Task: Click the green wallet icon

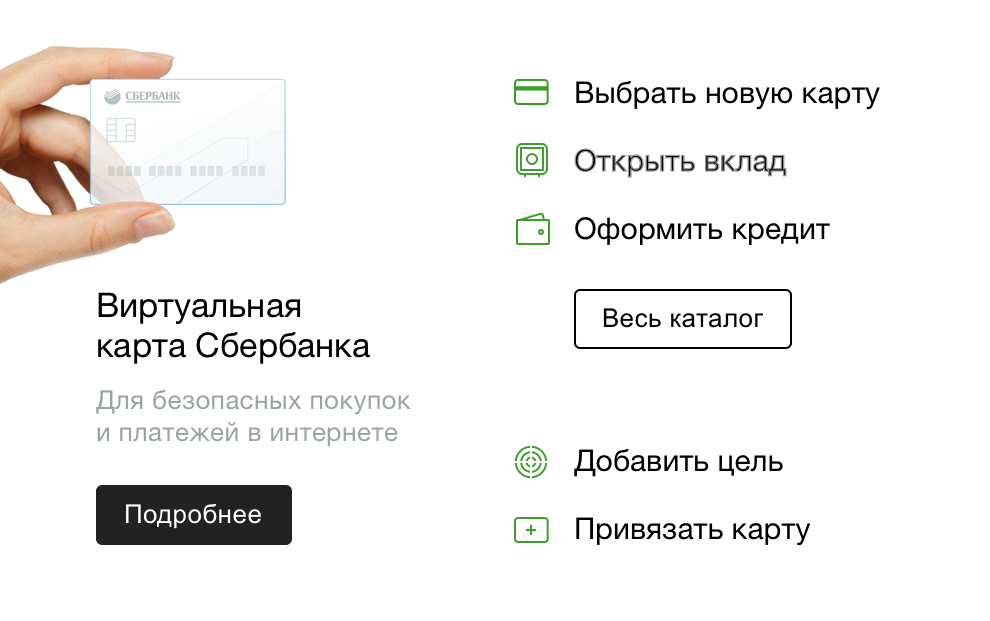Action: point(533,229)
